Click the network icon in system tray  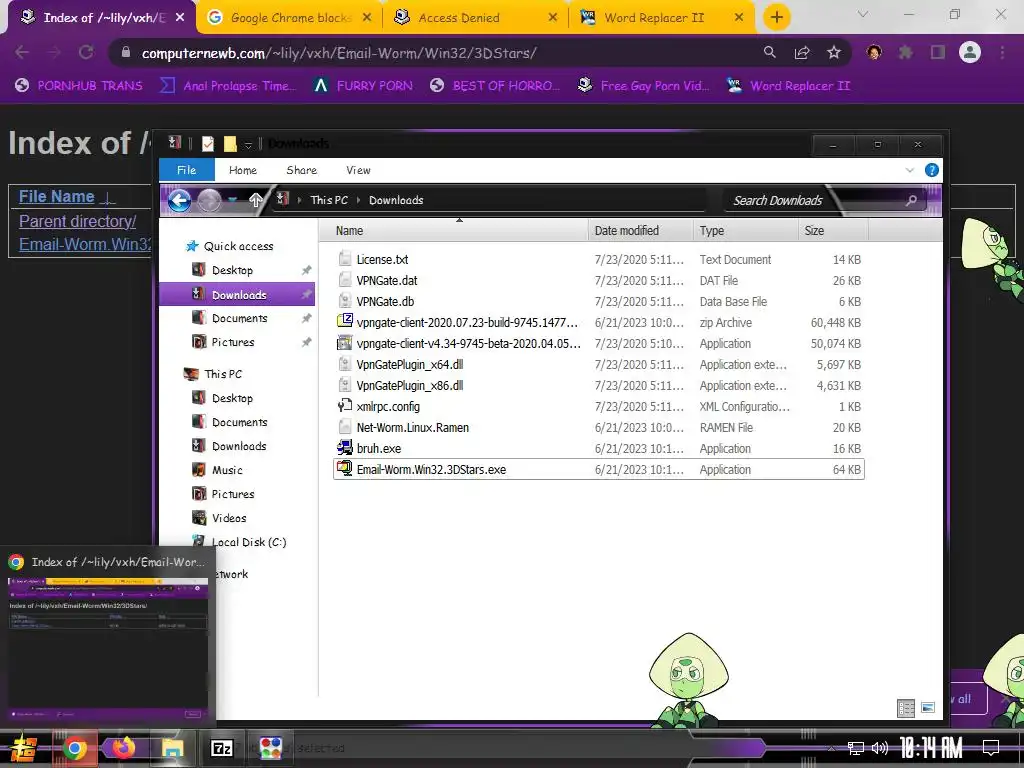[x=856, y=748]
